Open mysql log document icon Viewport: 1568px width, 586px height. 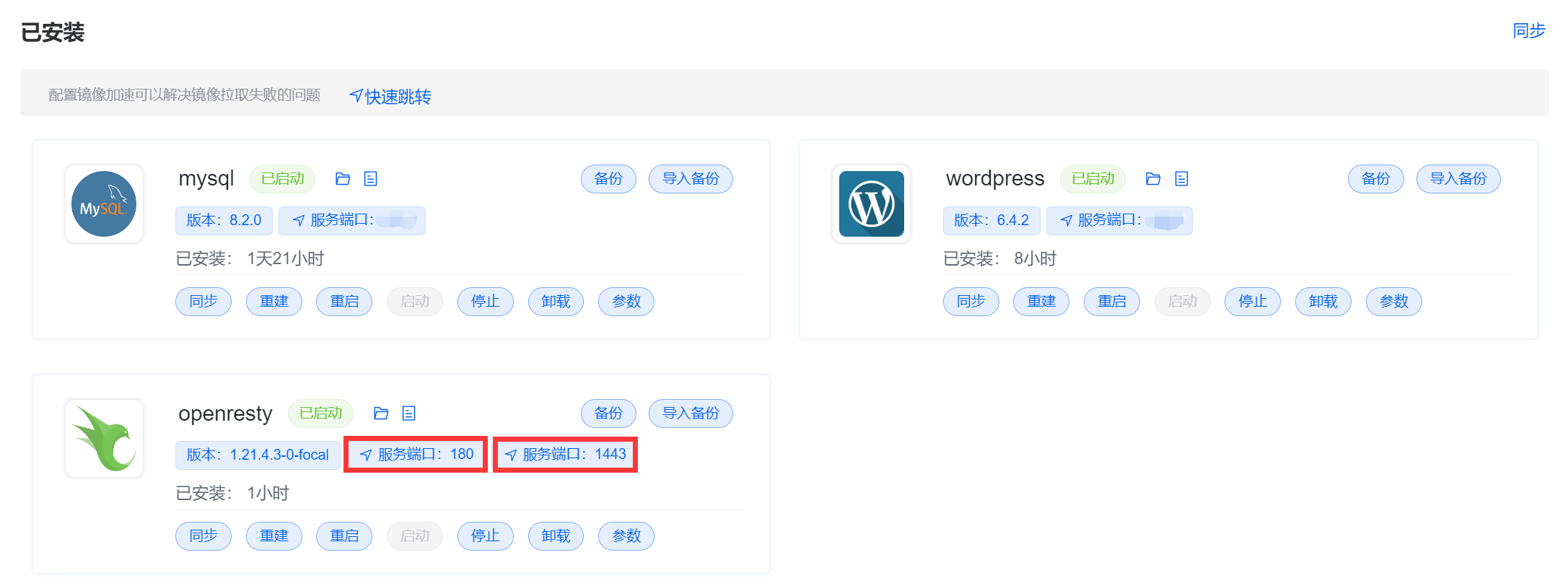coord(371,179)
